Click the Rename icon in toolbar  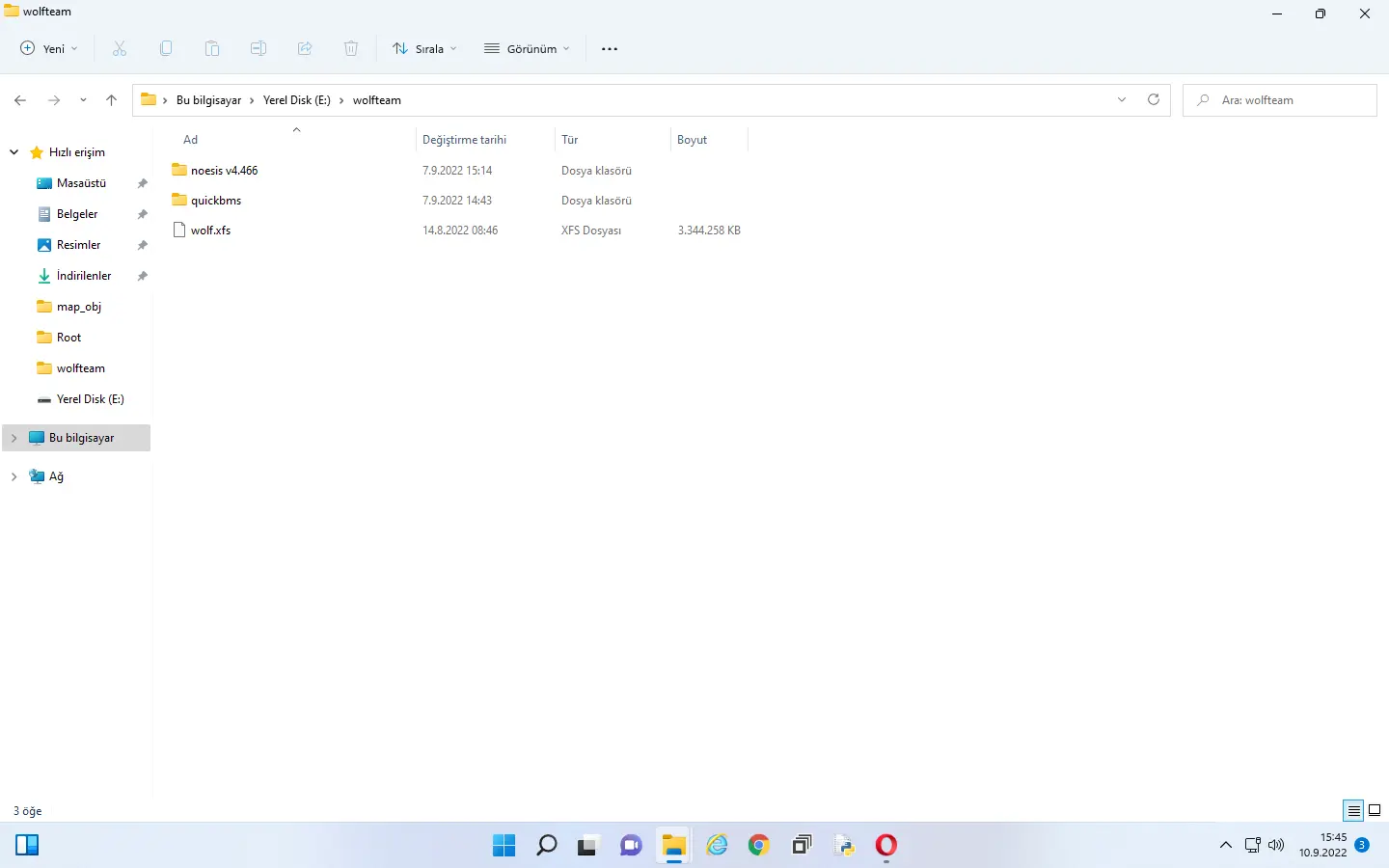(x=259, y=48)
